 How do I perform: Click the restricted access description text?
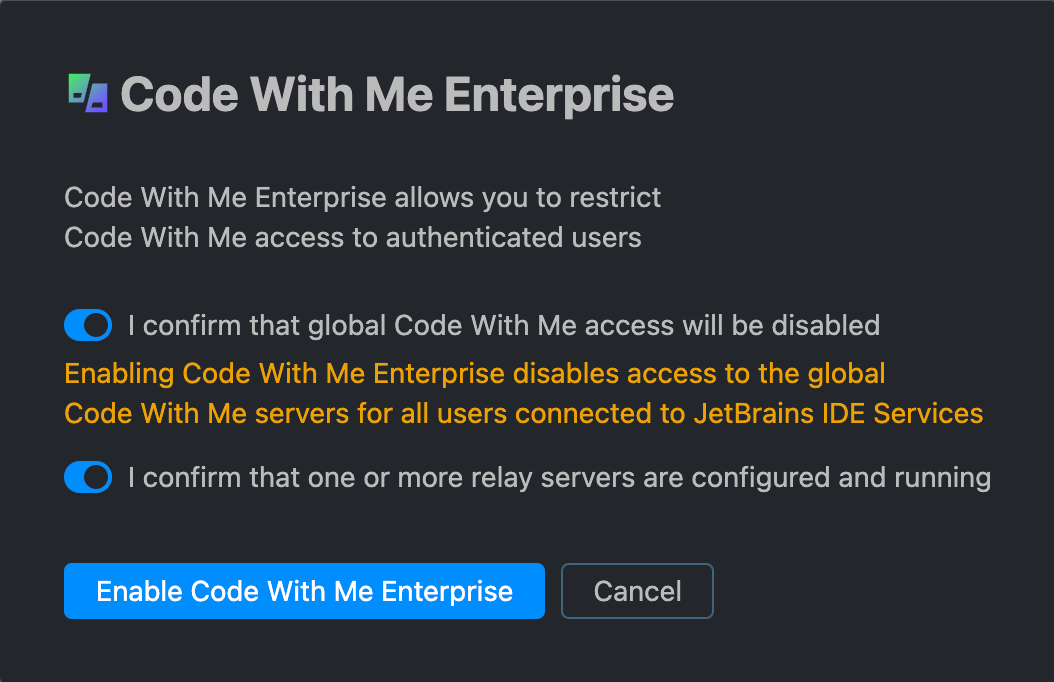click(362, 217)
